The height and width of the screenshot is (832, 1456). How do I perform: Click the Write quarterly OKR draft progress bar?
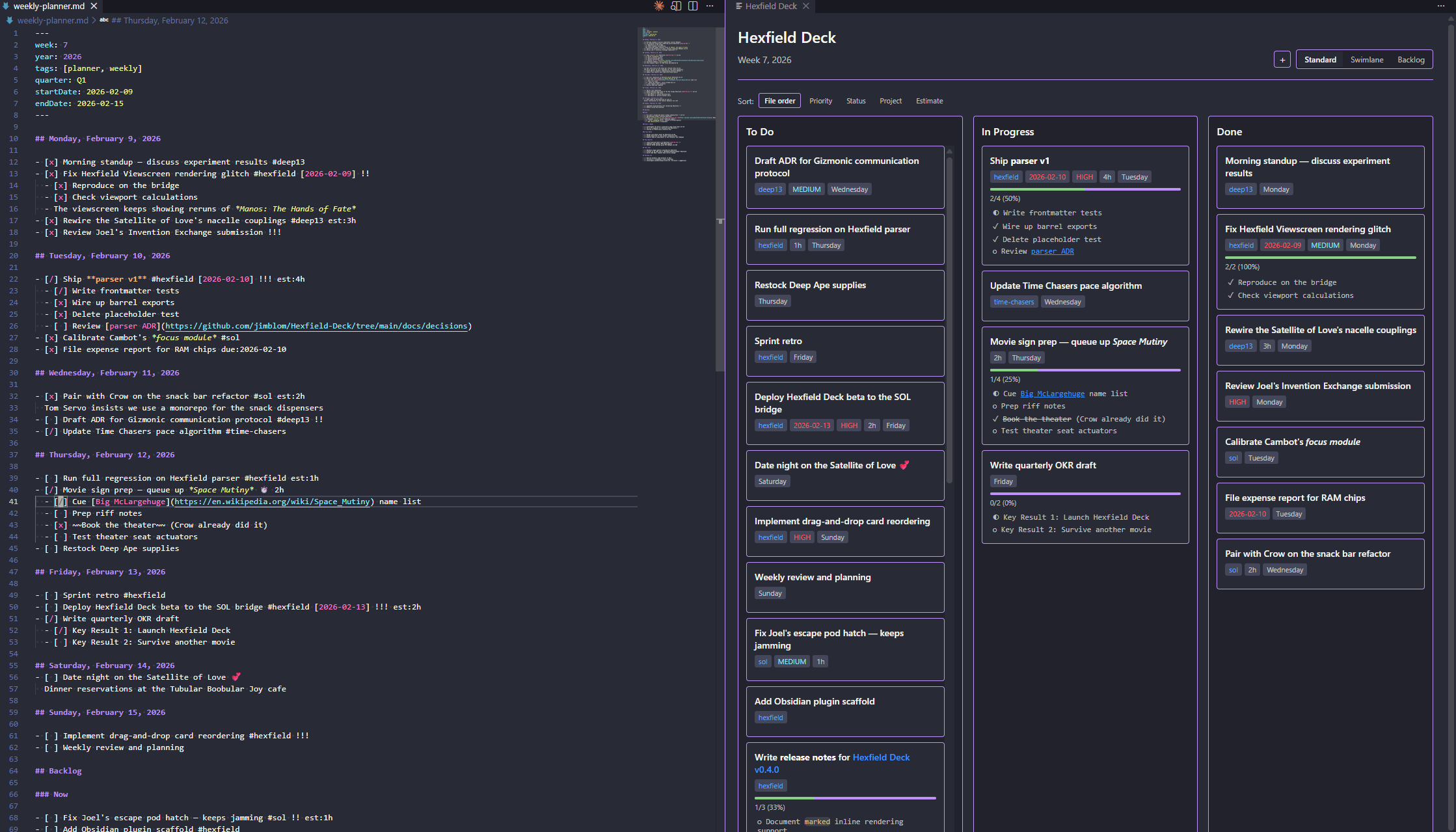(1085, 494)
